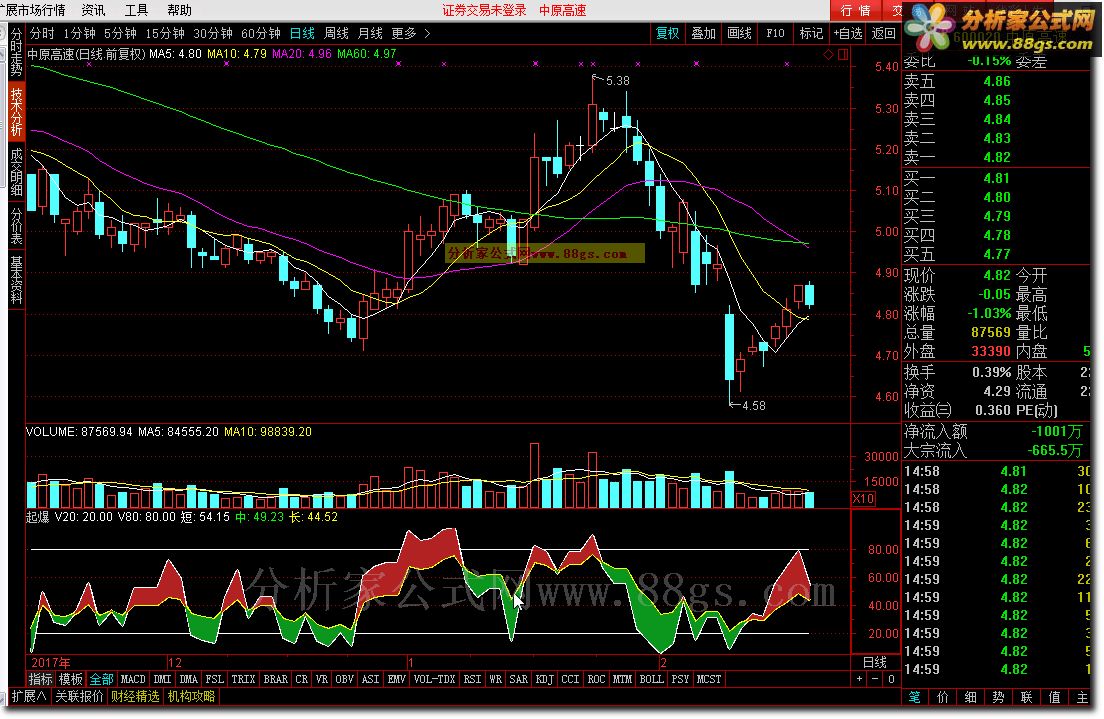This screenshot has height=719, width=1104.
Task: Switch indicator to MCST
Action: [709, 680]
